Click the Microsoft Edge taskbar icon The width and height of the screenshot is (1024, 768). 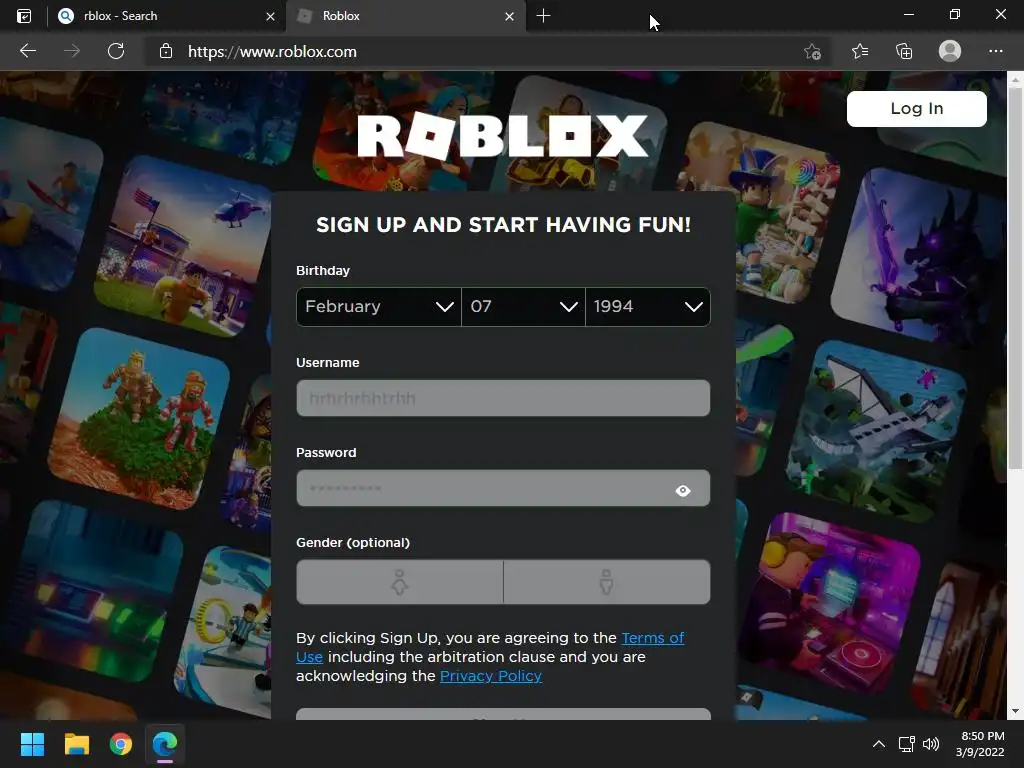[165, 744]
